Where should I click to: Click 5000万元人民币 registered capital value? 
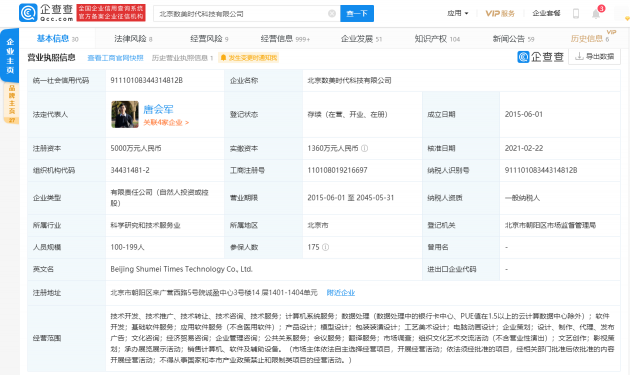[136, 148]
